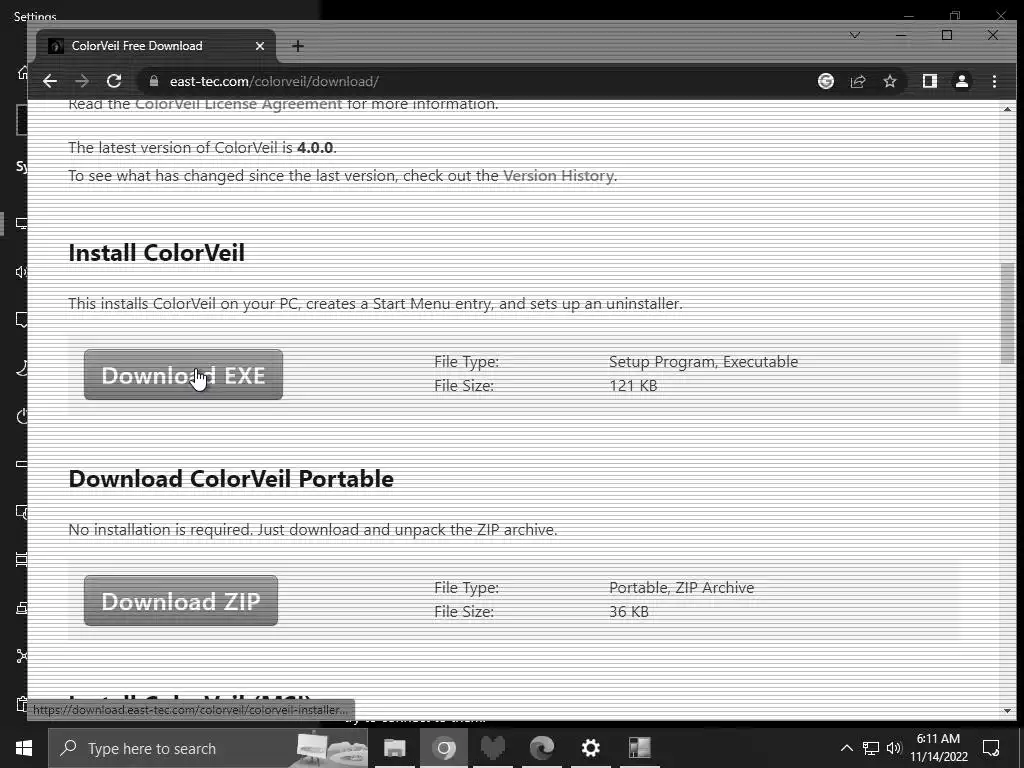Open Chrome's three-dot menu

tap(994, 81)
